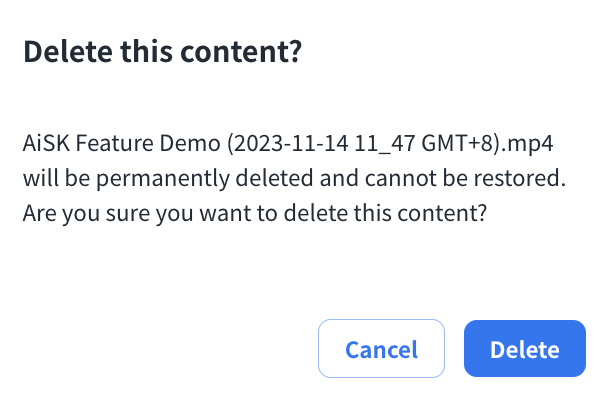Image resolution: width=616 pixels, height=408 pixels.
Task: Click the blue Delete button
Action: click(524, 349)
